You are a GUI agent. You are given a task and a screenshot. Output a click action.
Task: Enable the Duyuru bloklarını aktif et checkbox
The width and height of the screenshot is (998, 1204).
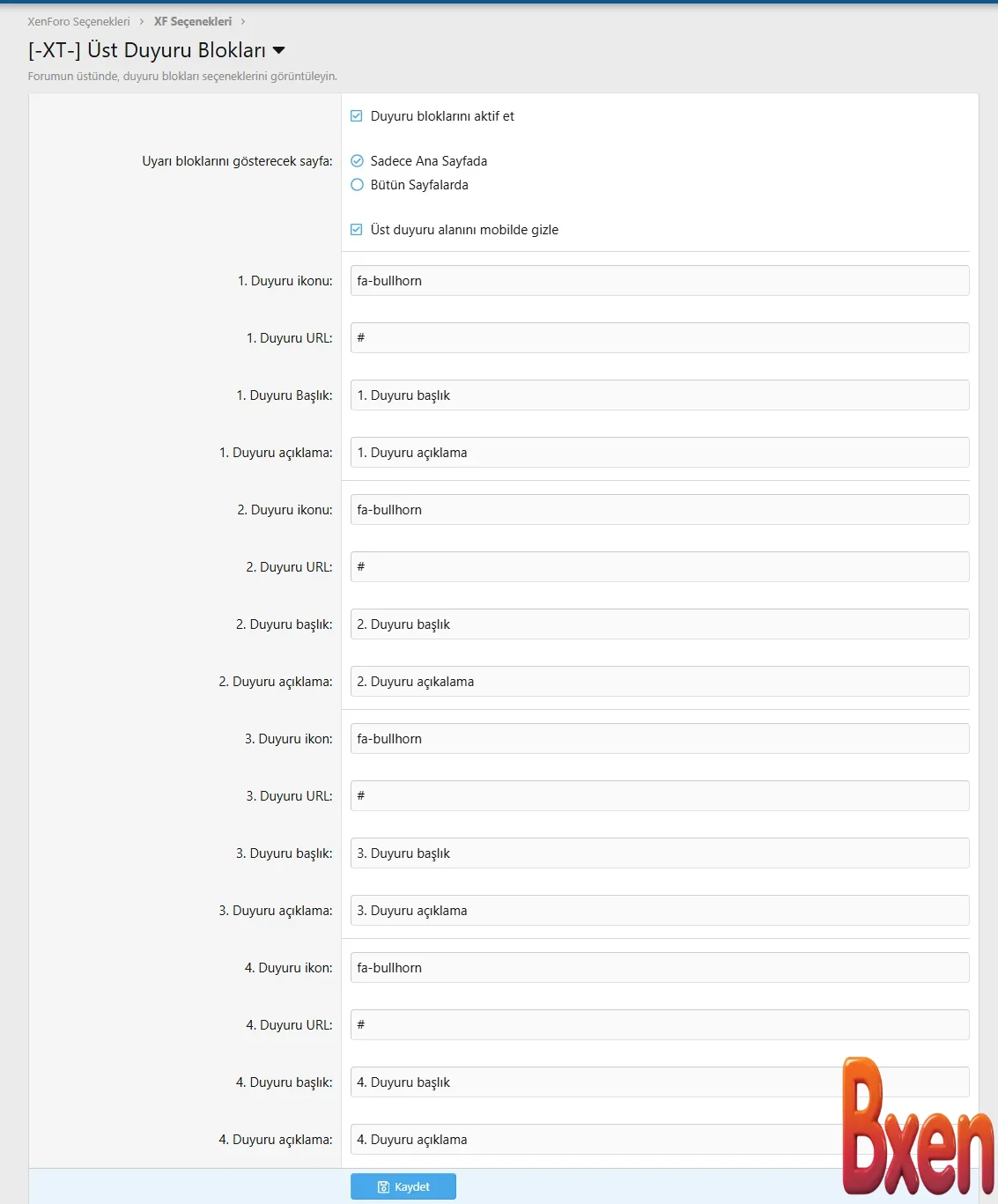357,115
